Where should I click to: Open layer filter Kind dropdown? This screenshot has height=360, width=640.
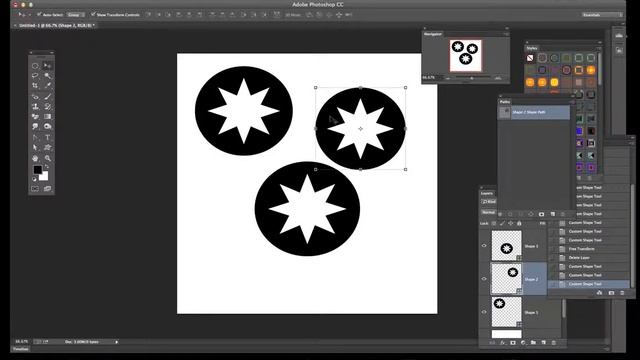489,202
